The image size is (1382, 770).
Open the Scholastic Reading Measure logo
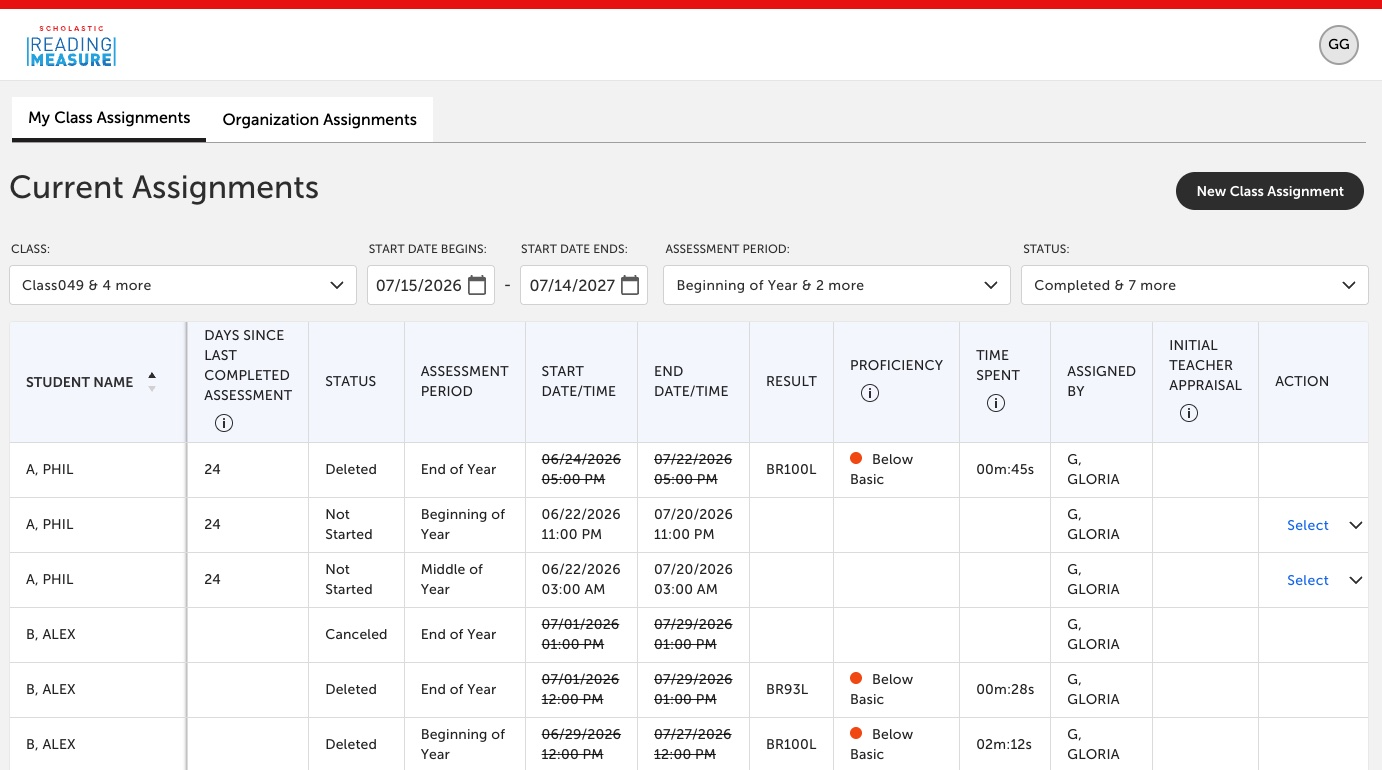(71, 47)
